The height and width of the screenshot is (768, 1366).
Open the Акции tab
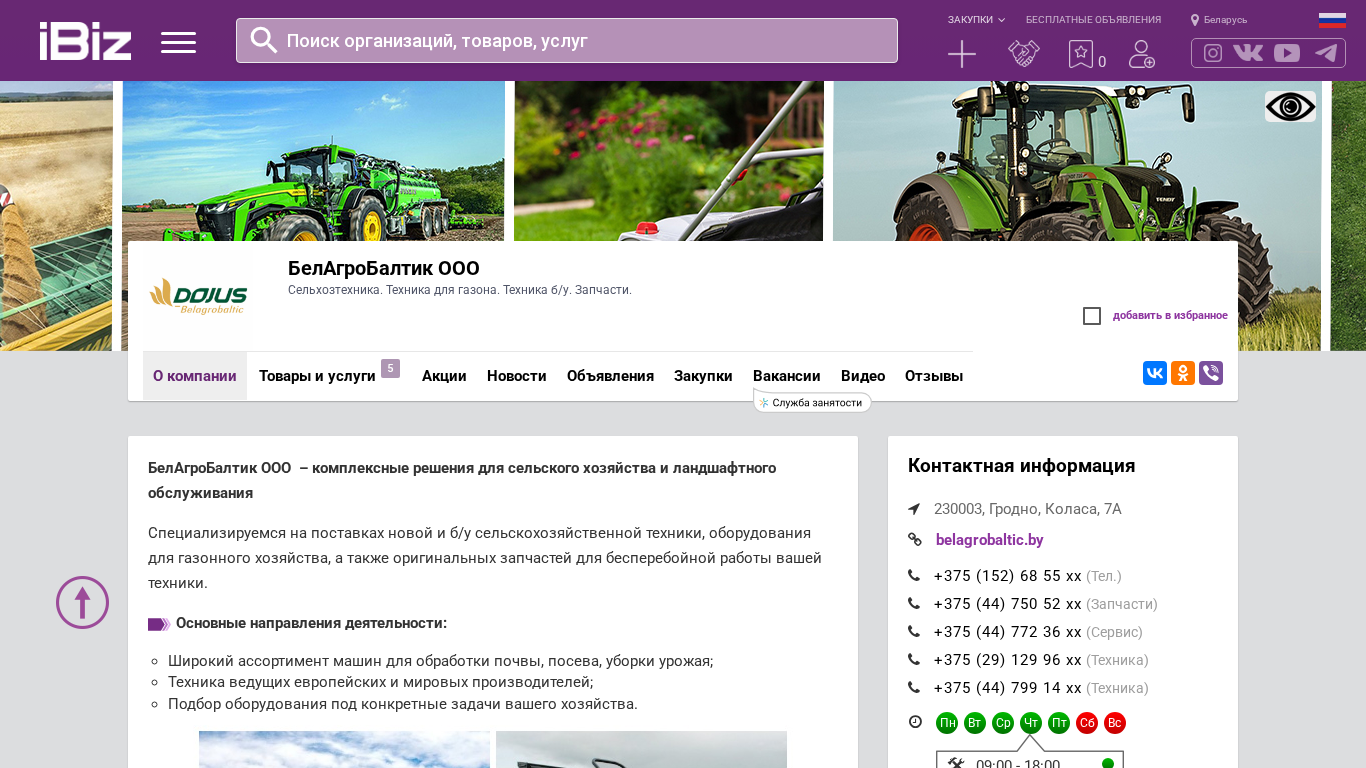(444, 376)
